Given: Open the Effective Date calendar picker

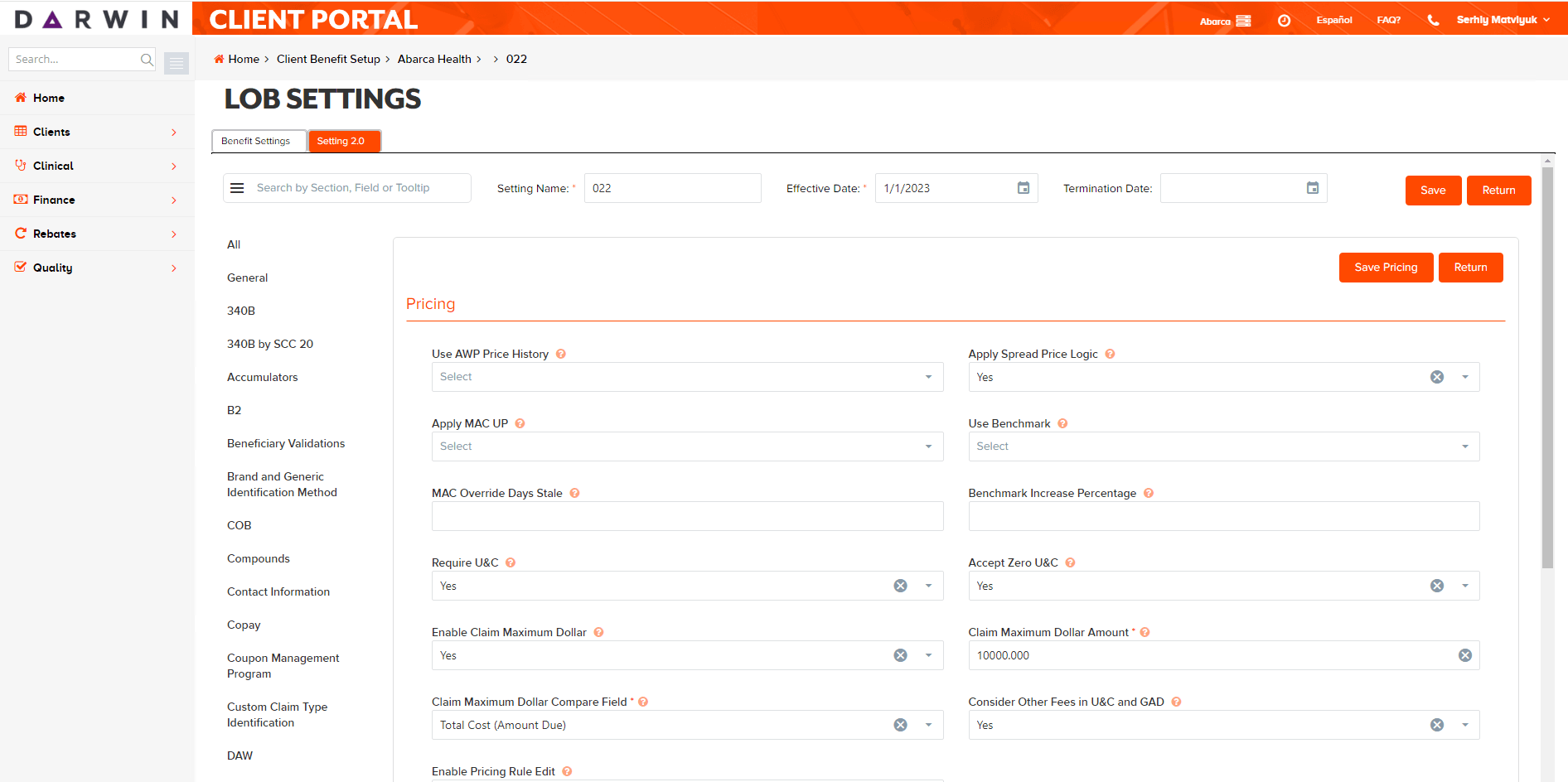Looking at the screenshot, I should [1024, 188].
